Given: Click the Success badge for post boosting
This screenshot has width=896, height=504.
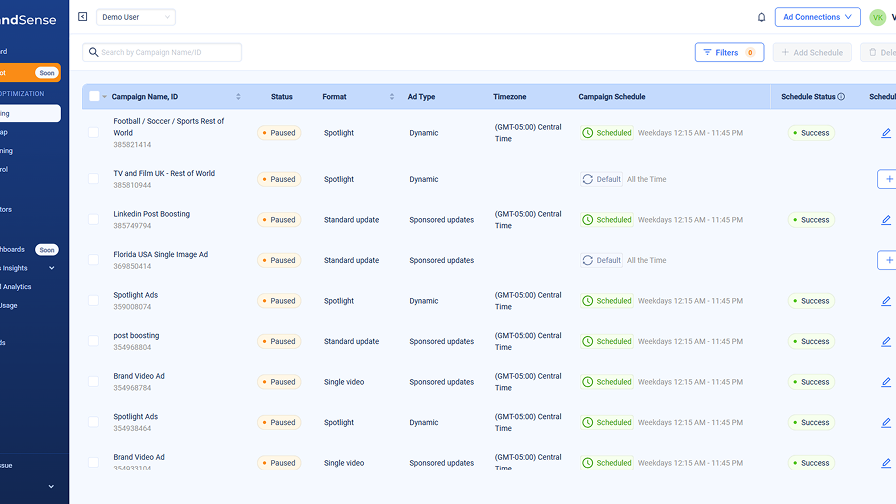Looking at the screenshot, I should (811, 341).
